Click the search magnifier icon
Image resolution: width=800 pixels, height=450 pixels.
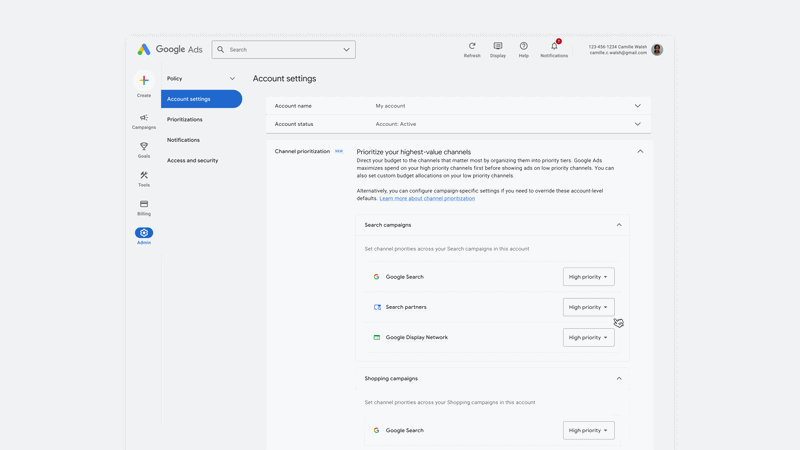(220, 49)
